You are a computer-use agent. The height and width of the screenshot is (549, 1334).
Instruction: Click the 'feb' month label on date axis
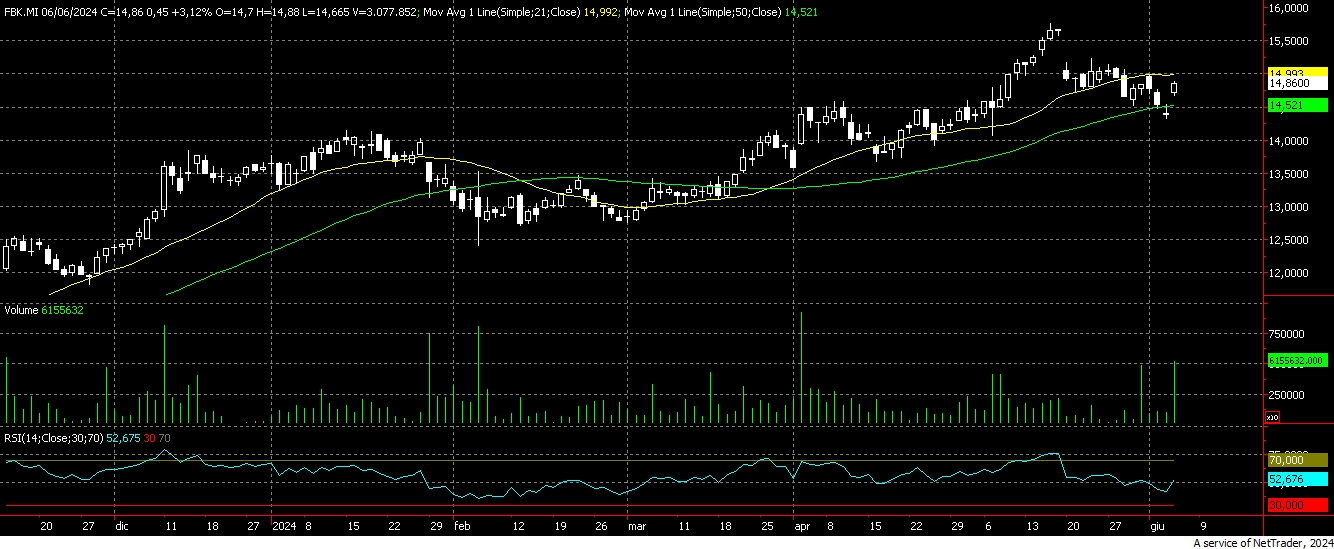coord(461,524)
